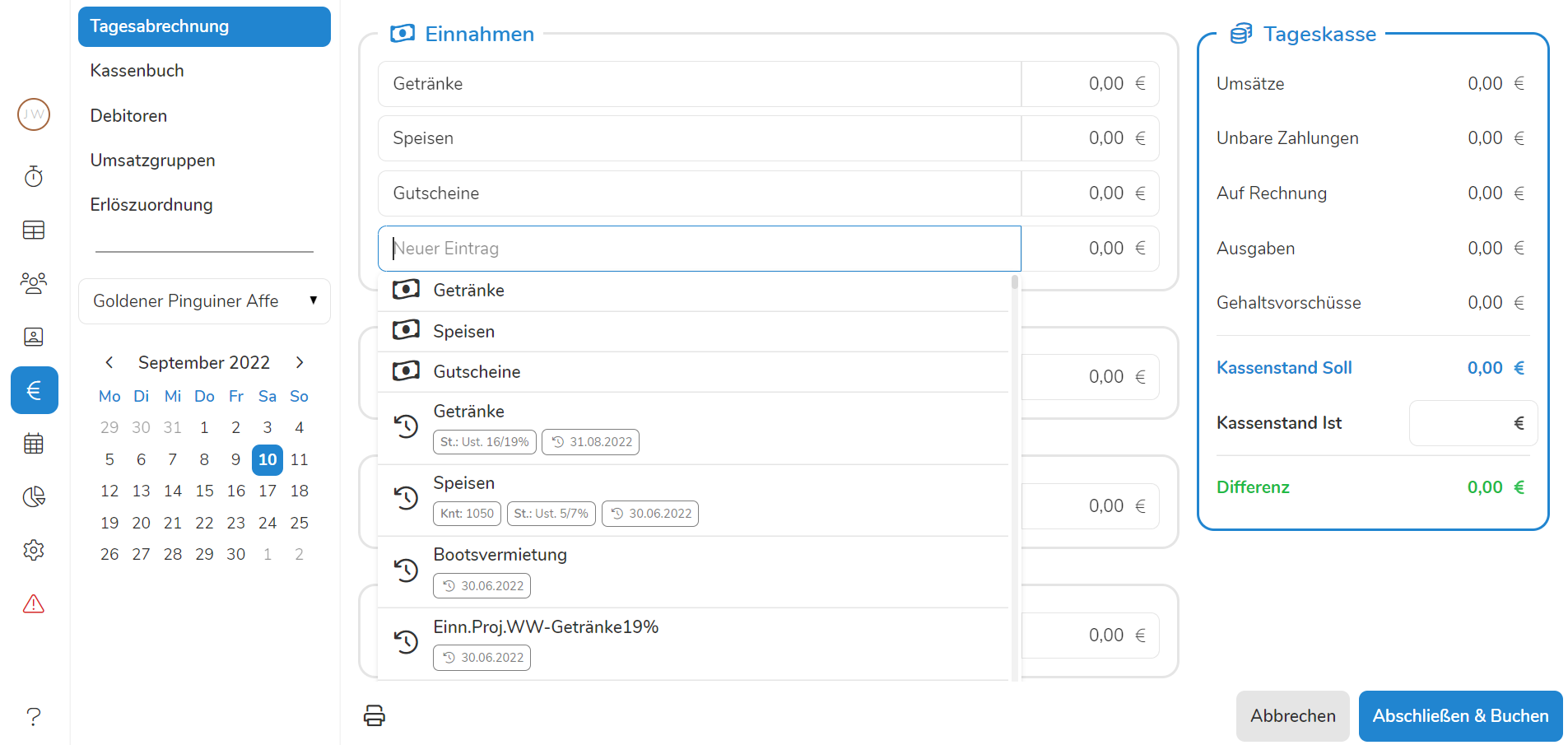Click the Abbrechen button
The image size is (1568, 745).
pyautogui.click(x=1292, y=716)
